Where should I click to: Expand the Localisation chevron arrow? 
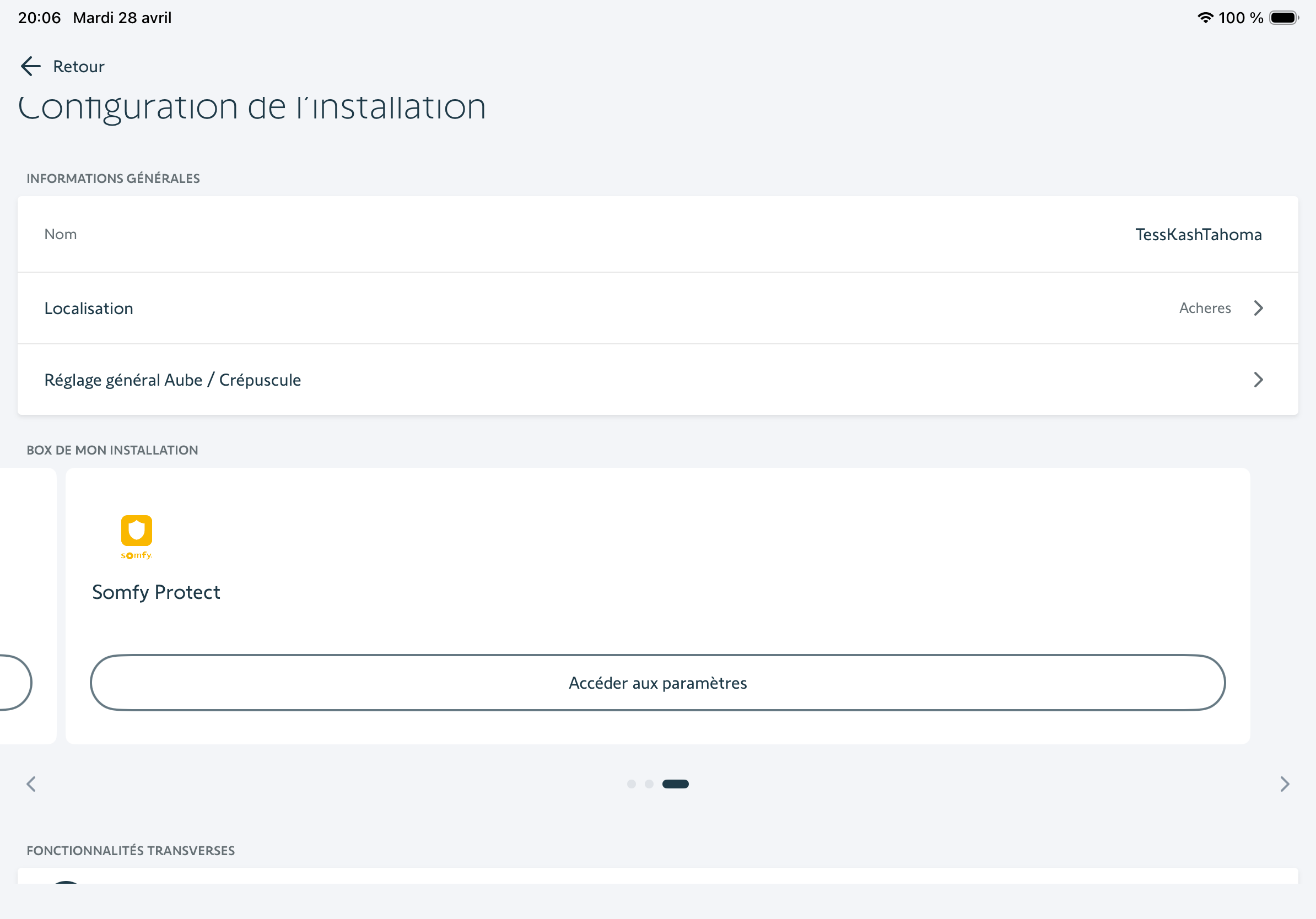pos(1258,308)
